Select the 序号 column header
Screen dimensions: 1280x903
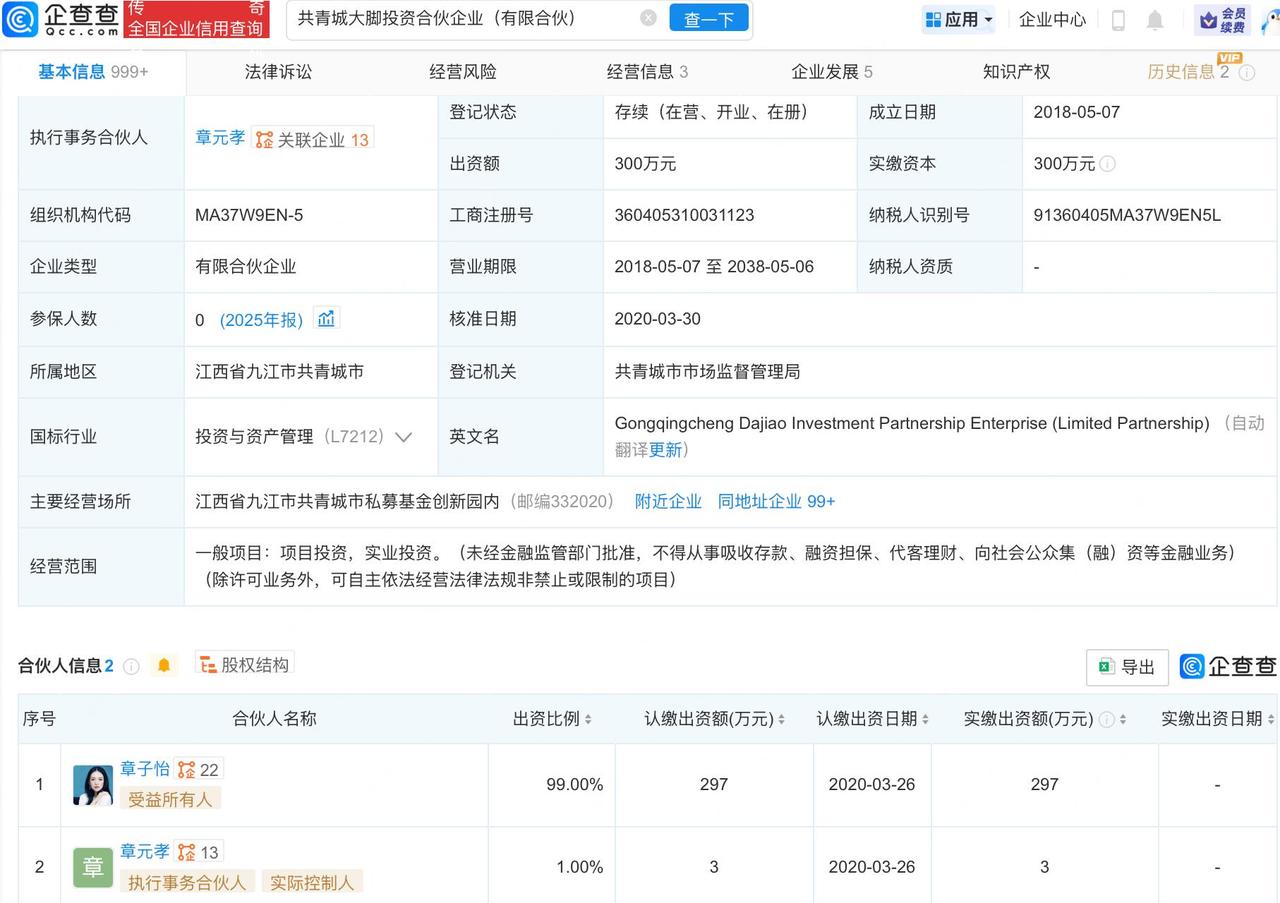coord(39,719)
